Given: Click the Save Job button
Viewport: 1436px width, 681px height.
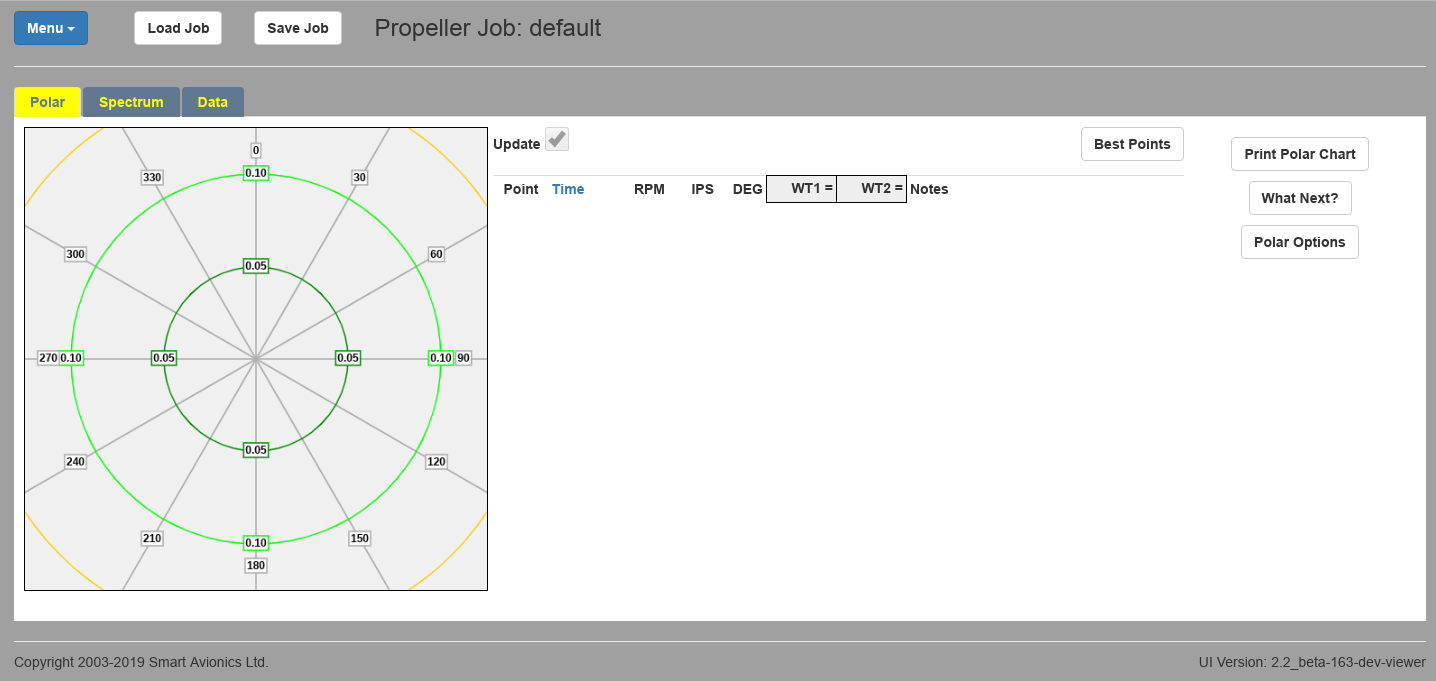Looking at the screenshot, I should pyautogui.click(x=298, y=28).
